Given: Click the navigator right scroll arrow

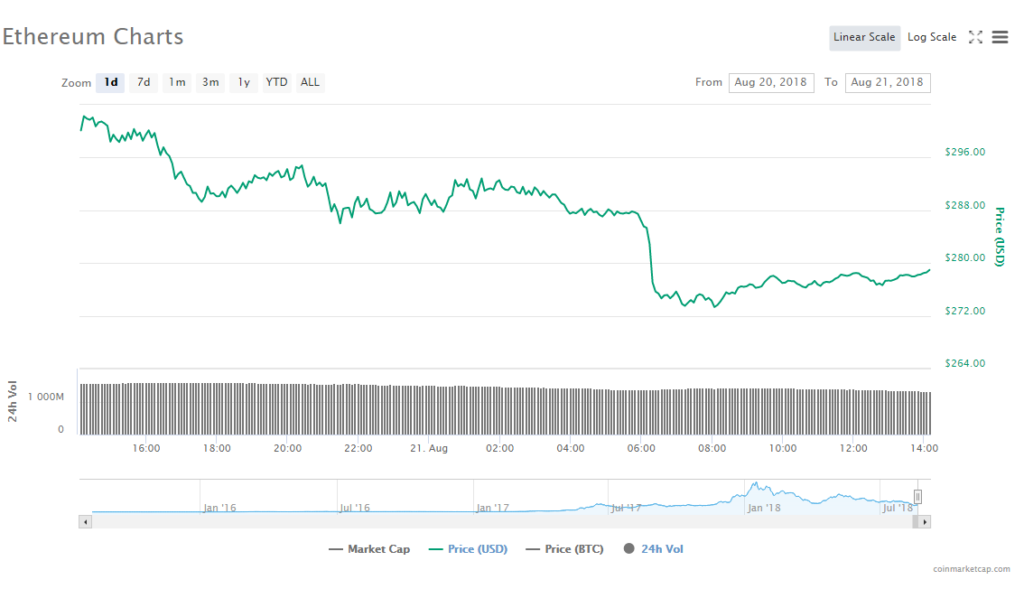Looking at the screenshot, I should [925, 521].
